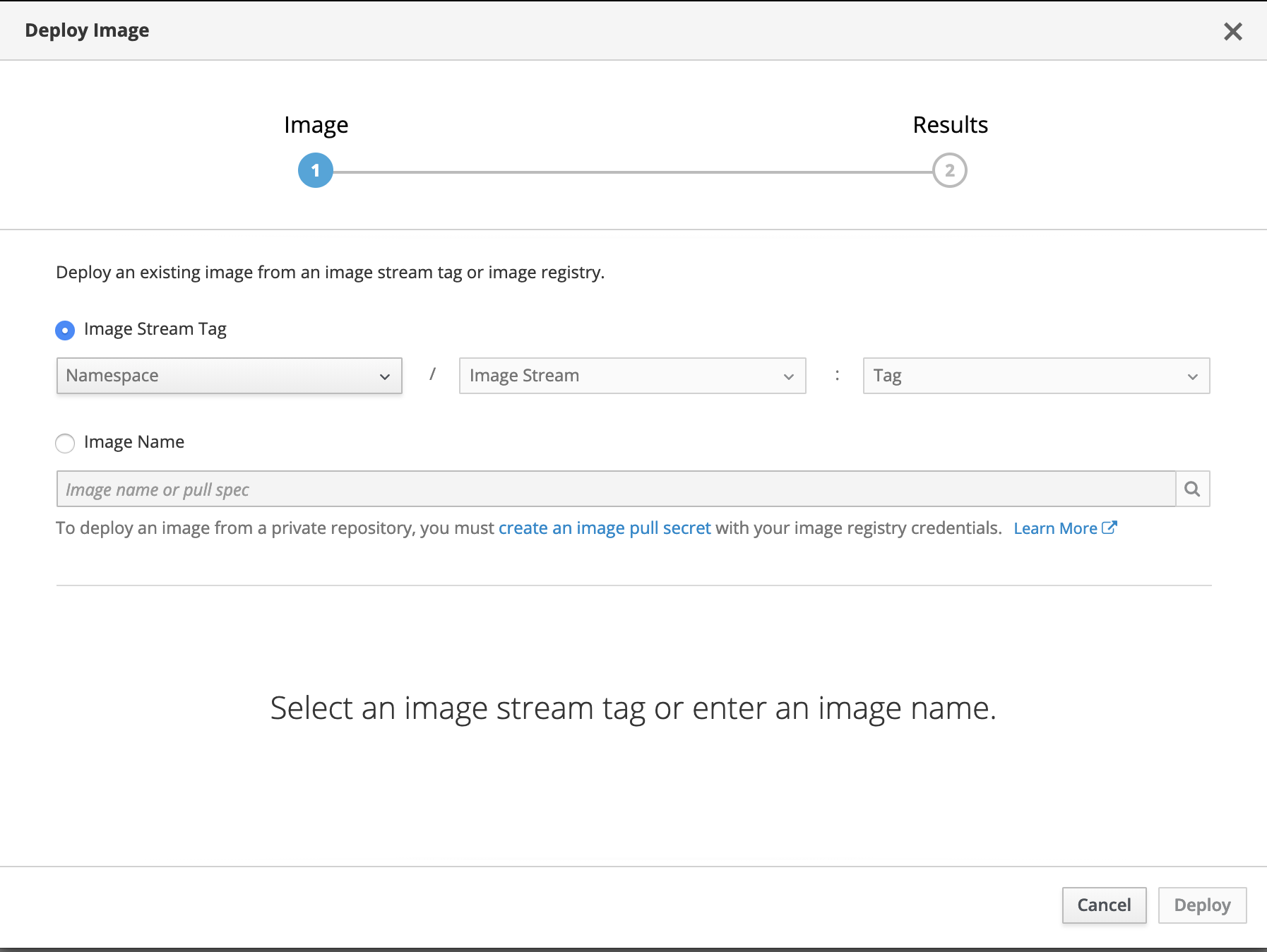Viewport: 1267px width, 952px height.
Task: Jump to step 2 circle indicator
Action: (x=949, y=170)
